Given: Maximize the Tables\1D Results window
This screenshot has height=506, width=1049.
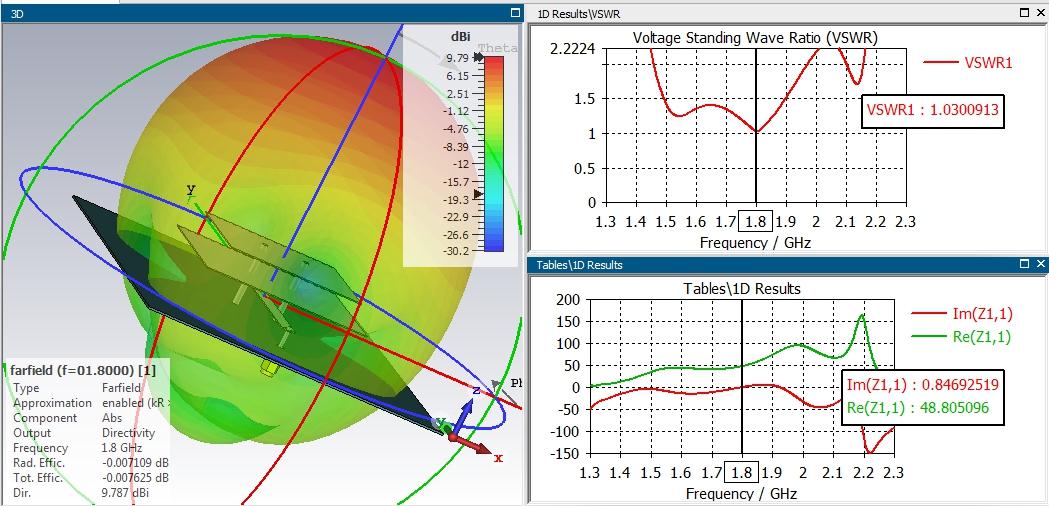Looking at the screenshot, I should (x=1024, y=264).
